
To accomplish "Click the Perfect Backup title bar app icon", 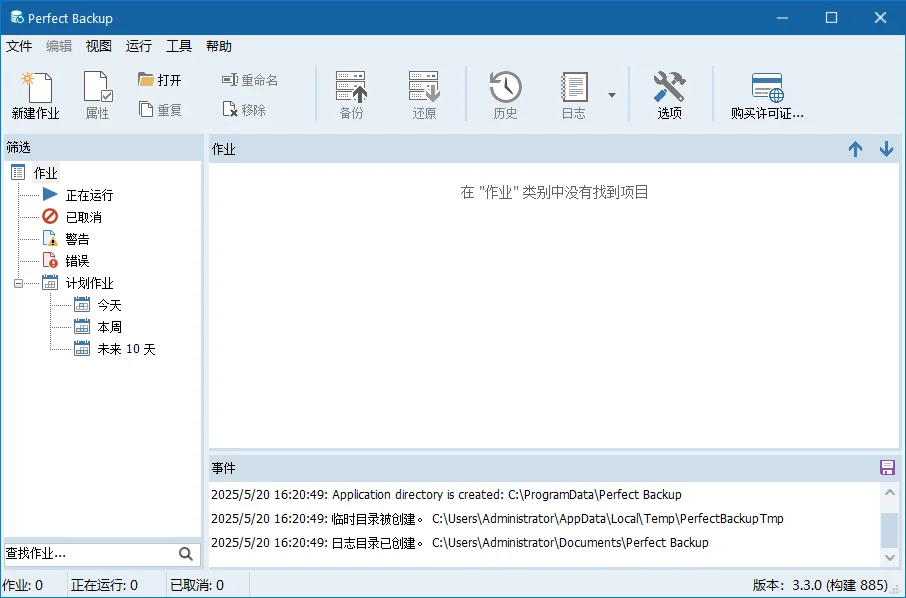I will (17, 18).
